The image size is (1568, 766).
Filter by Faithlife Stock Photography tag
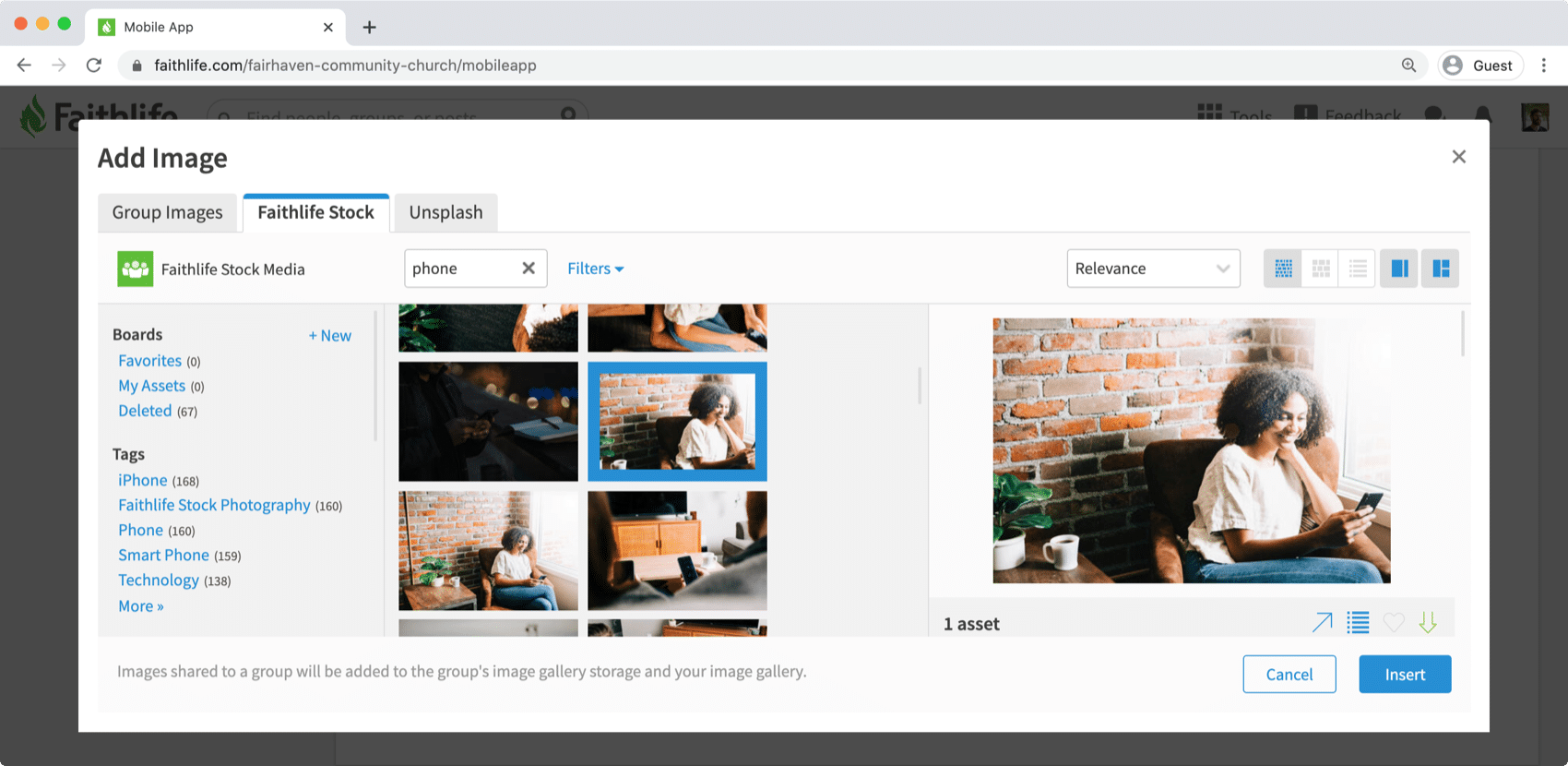click(x=214, y=505)
